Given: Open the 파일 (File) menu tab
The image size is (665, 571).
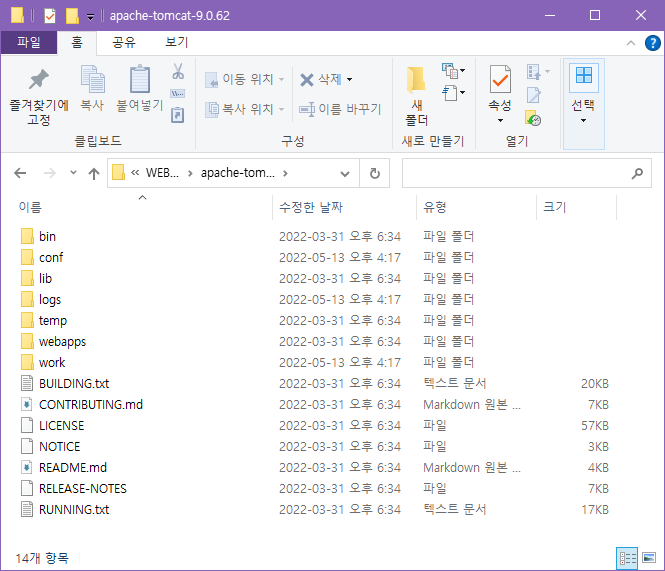Looking at the screenshot, I should [29, 42].
